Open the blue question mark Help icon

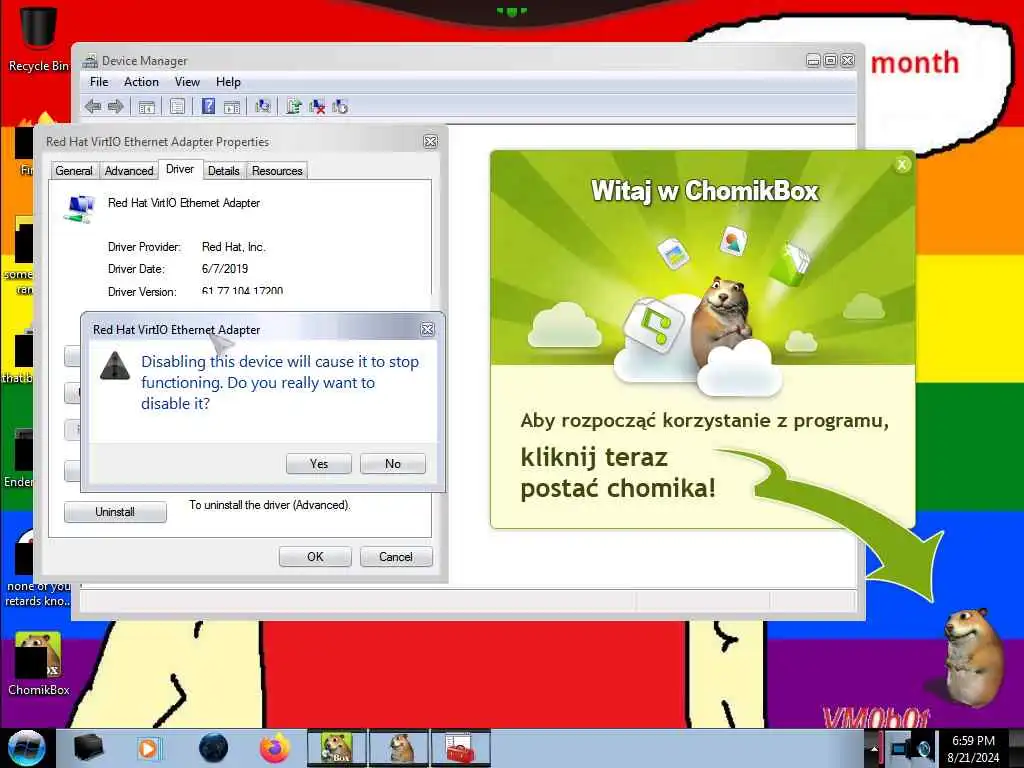208,106
